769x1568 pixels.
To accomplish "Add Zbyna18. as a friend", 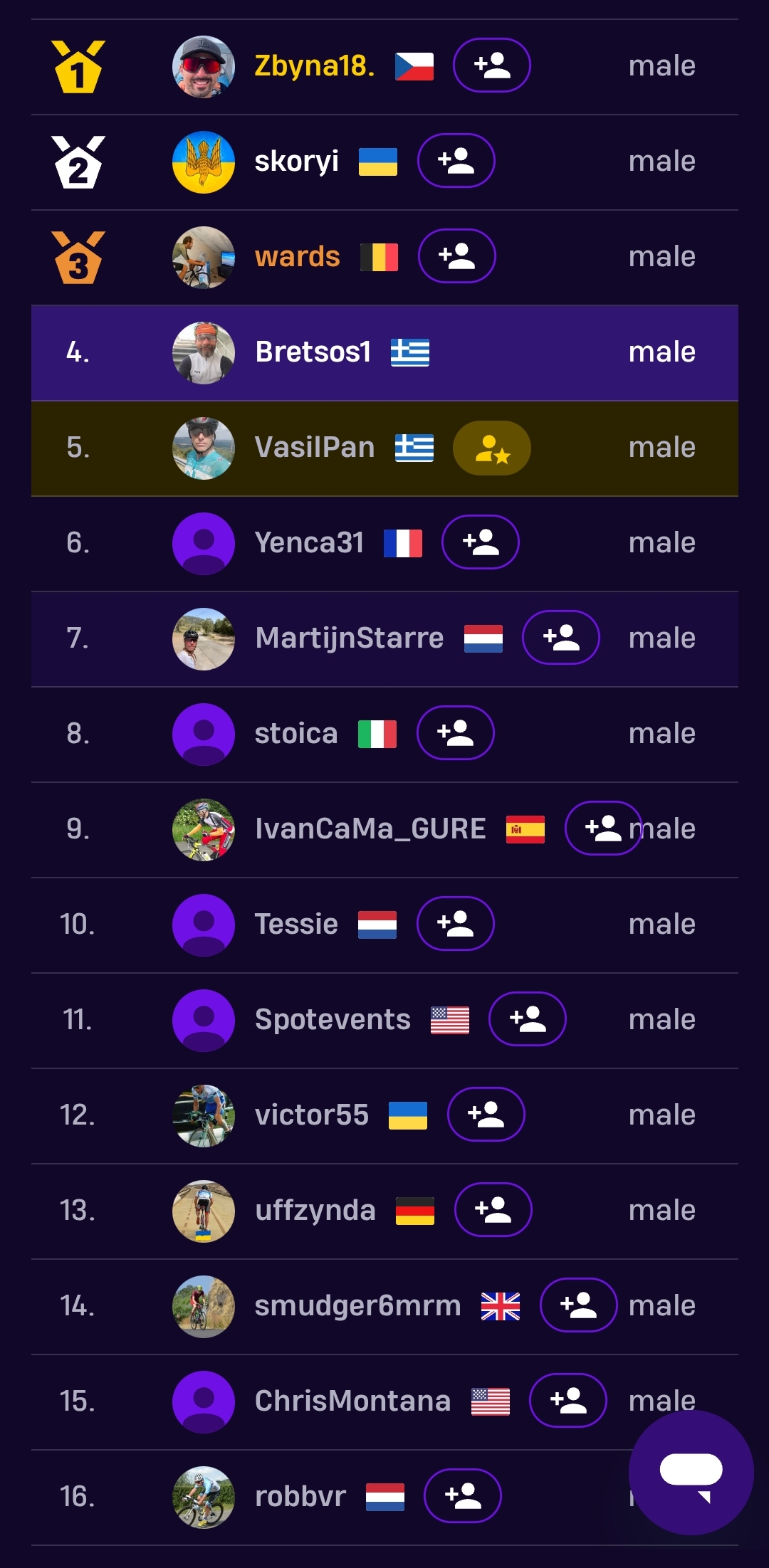I will [x=491, y=65].
